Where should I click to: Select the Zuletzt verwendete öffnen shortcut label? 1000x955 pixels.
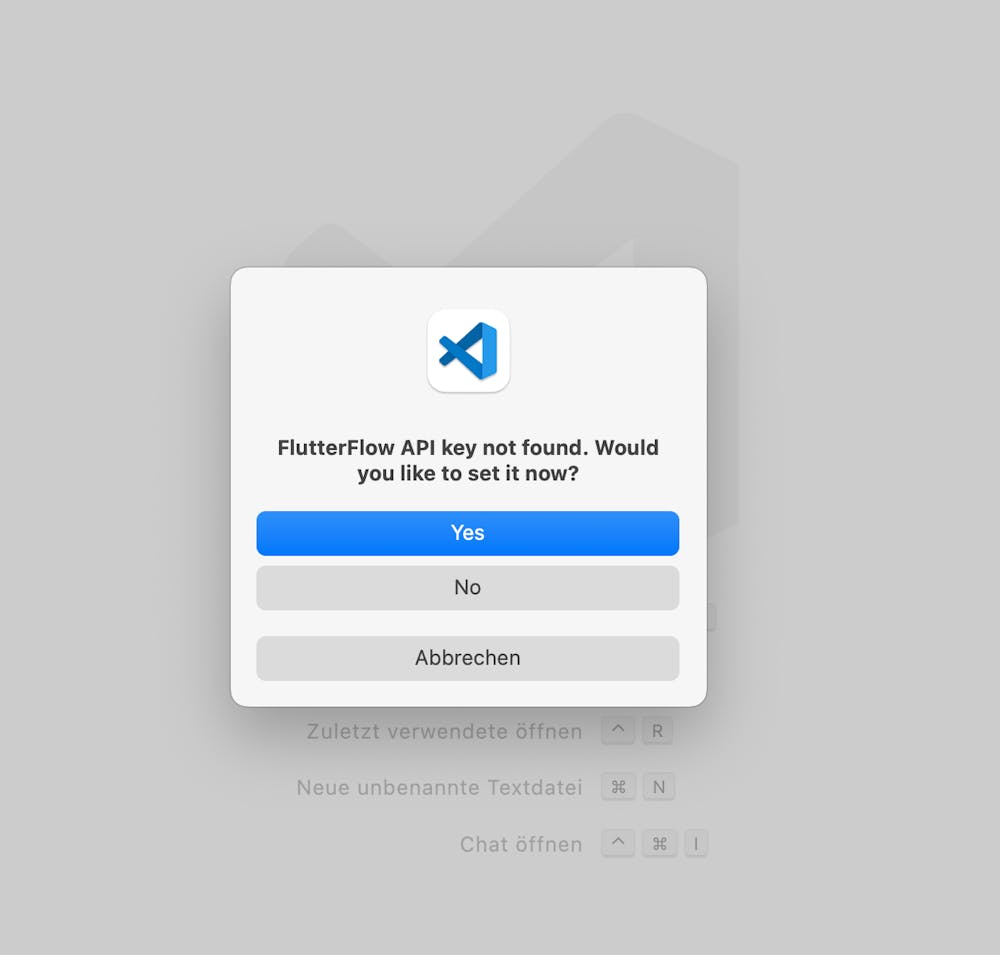(x=445, y=731)
